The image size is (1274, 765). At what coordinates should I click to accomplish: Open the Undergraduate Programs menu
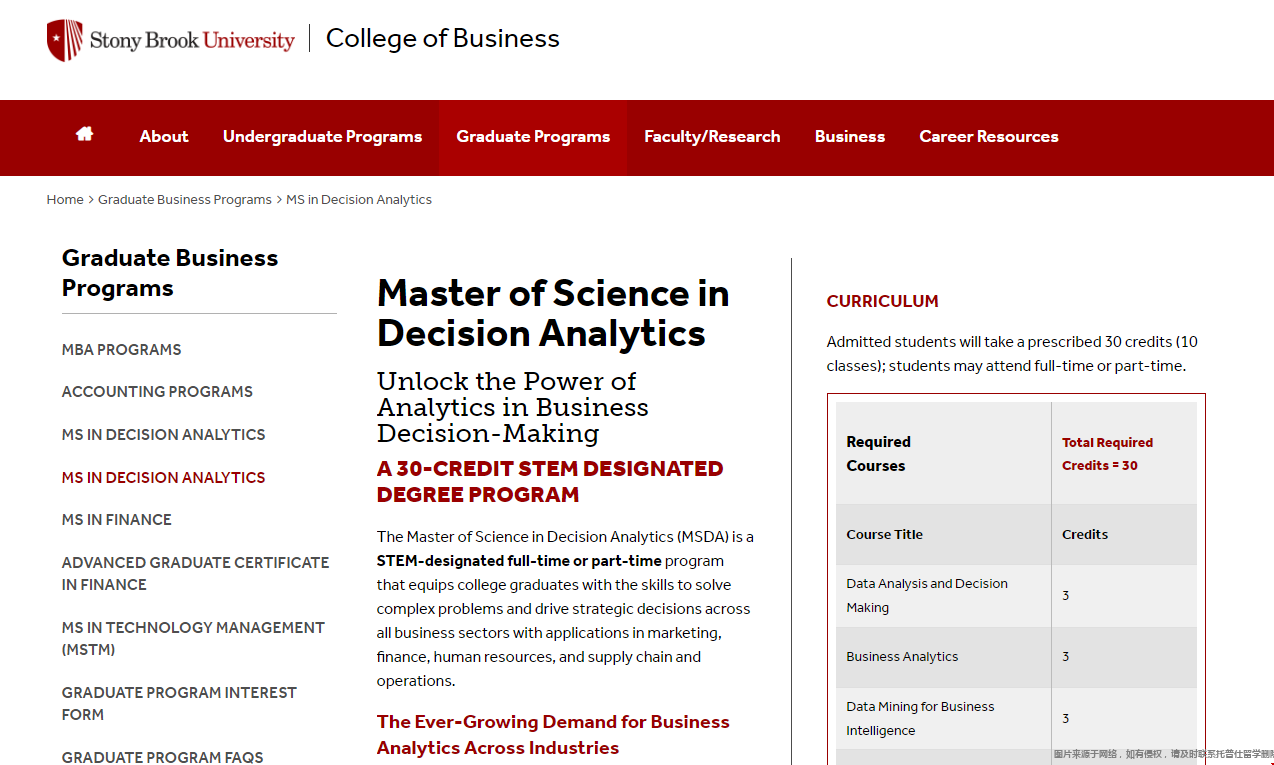(x=322, y=137)
